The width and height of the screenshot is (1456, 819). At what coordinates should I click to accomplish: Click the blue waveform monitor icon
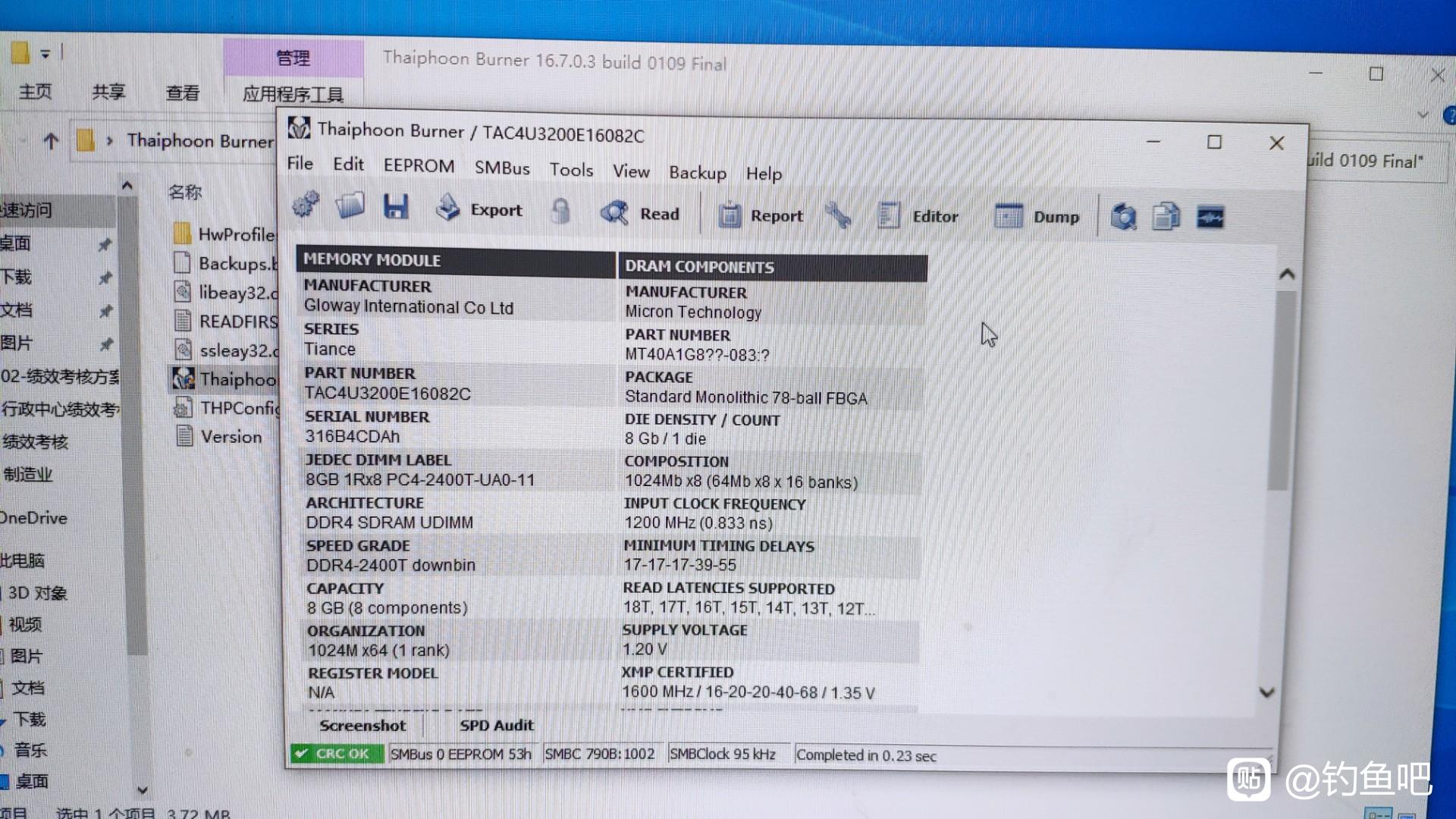(x=1210, y=218)
